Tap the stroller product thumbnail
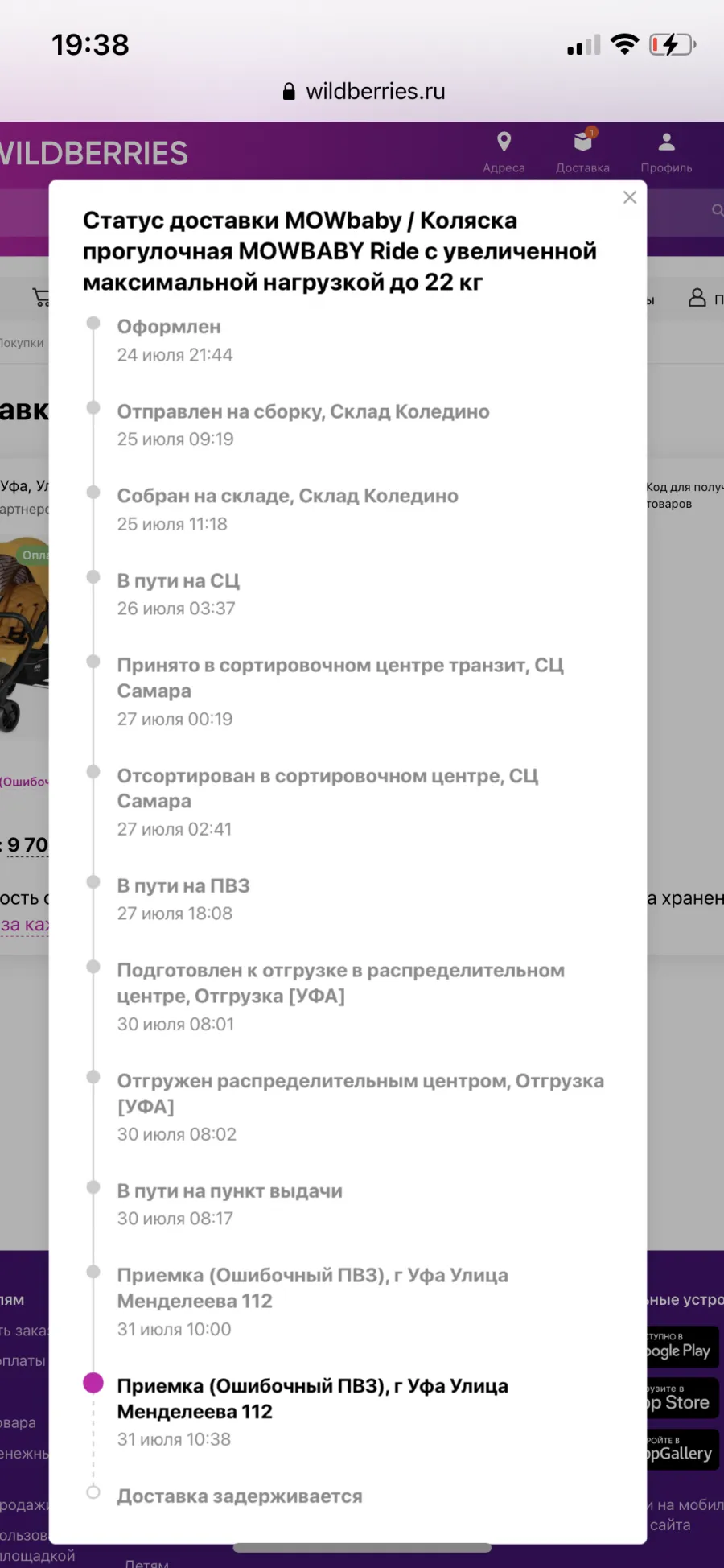724x1568 pixels. tap(24, 636)
